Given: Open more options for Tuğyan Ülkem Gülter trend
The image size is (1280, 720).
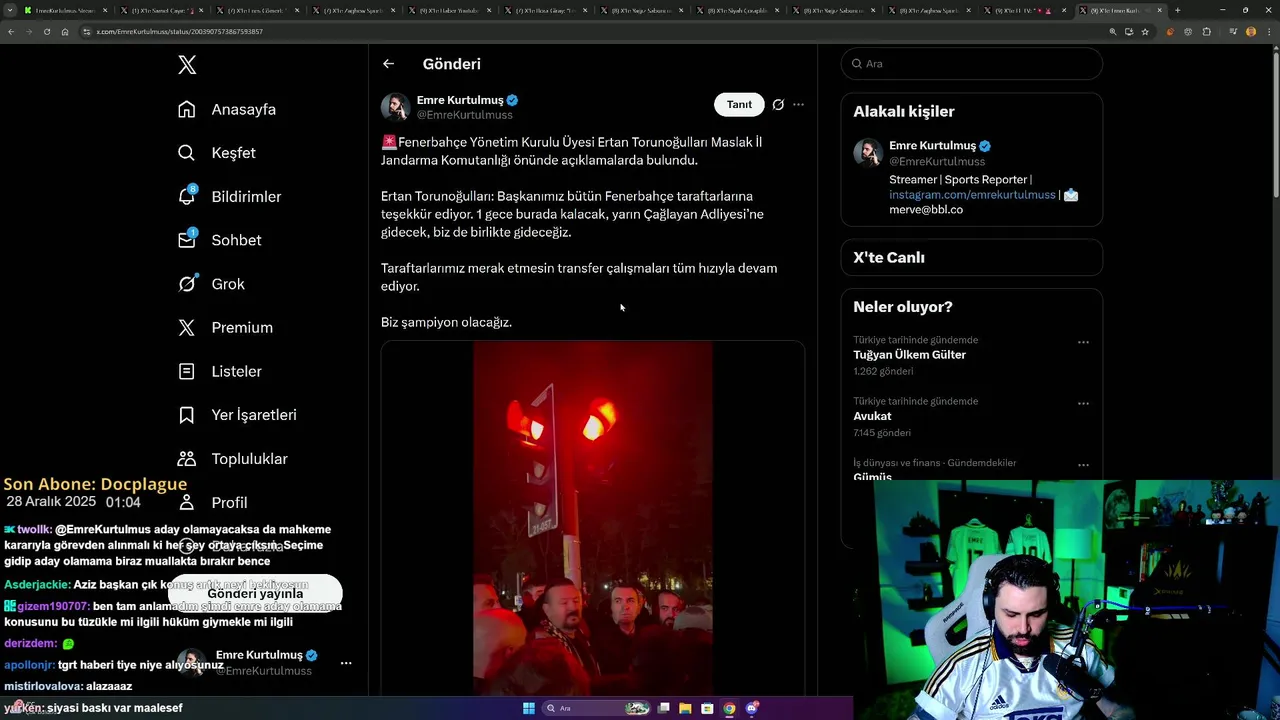Looking at the screenshot, I should [x=1083, y=342].
